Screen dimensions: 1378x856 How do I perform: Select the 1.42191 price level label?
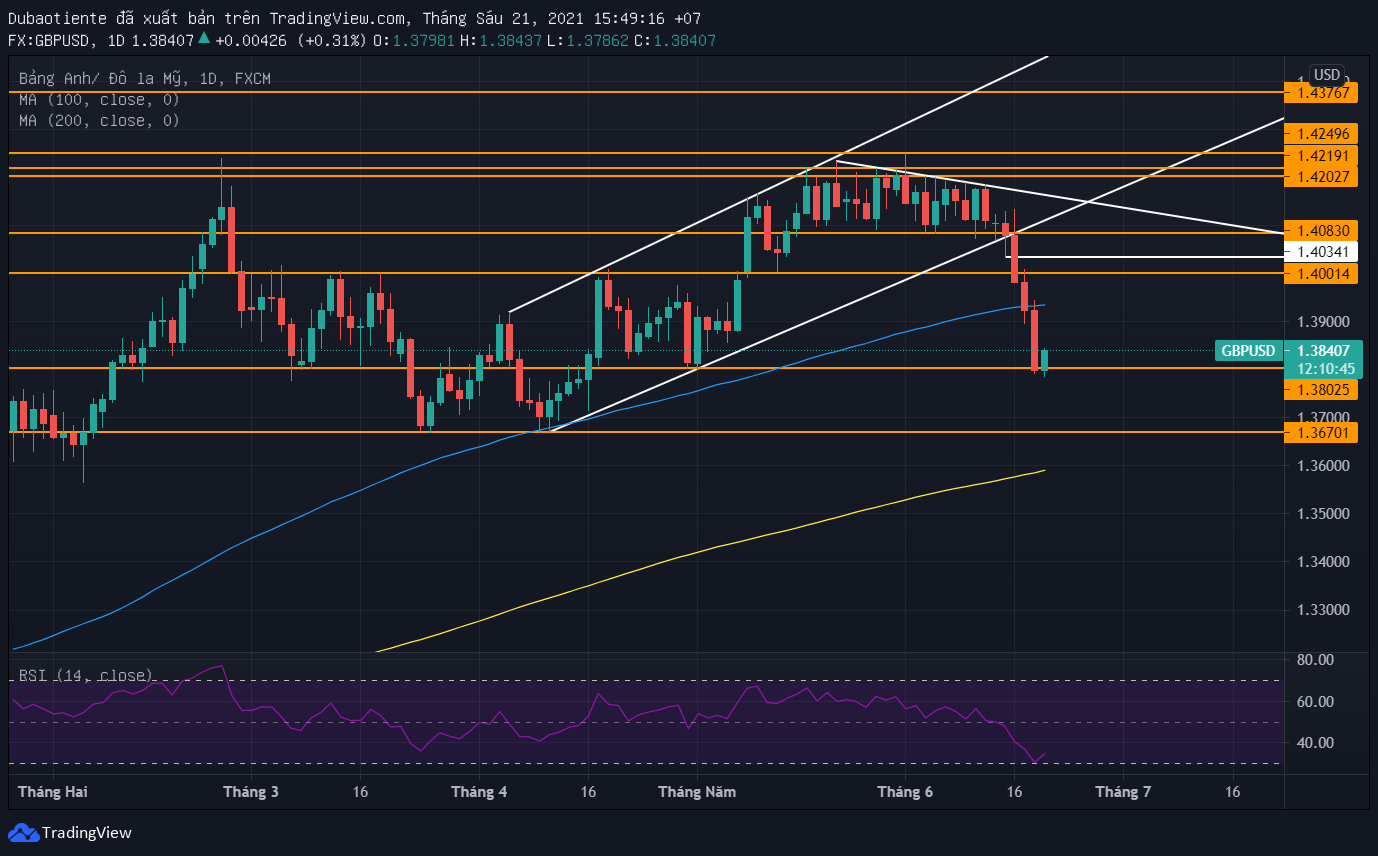pos(1322,155)
